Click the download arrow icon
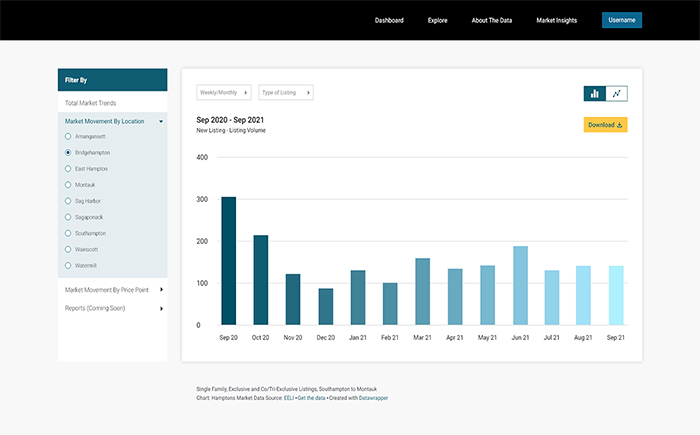The image size is (700, 435). pyautogui.click(x=619, y=125)
